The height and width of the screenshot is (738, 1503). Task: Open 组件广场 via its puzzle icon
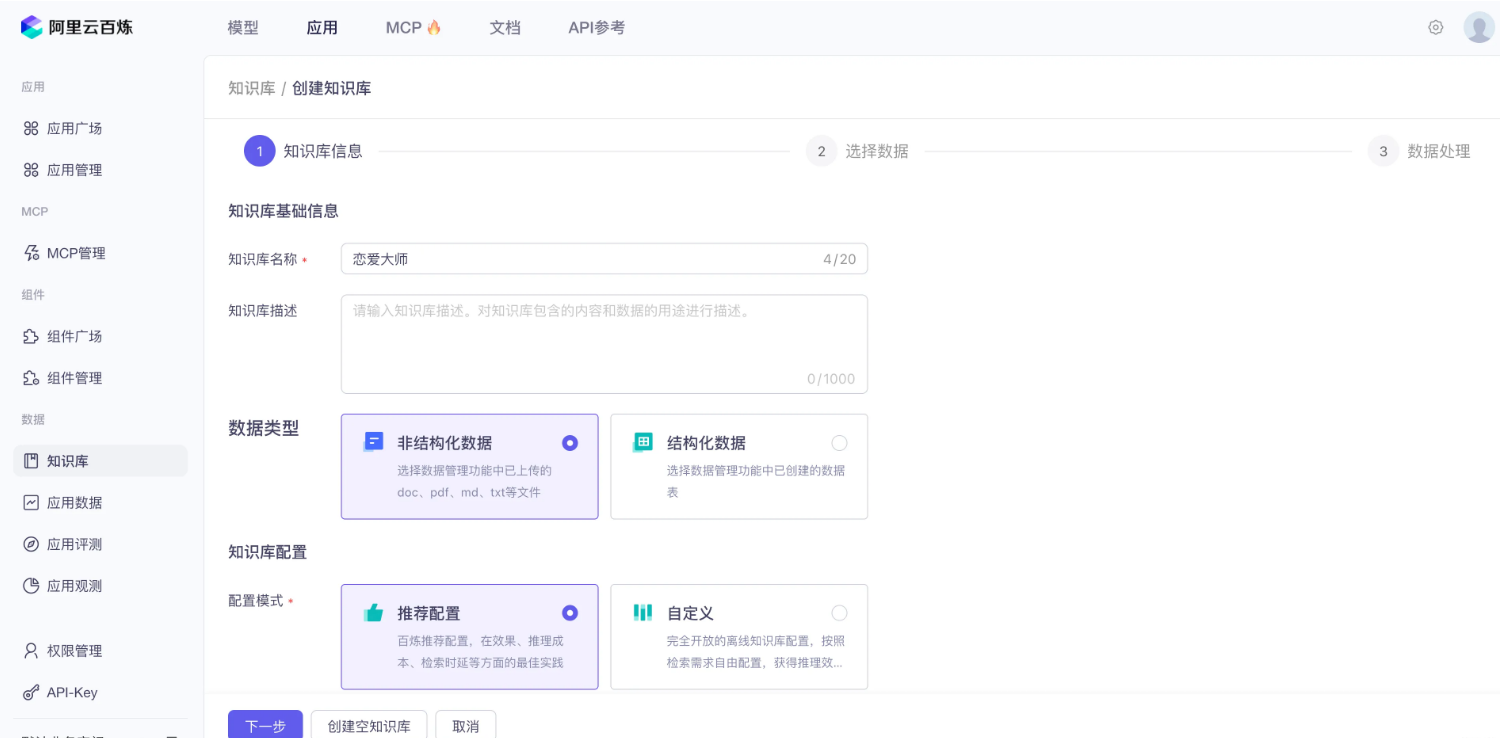(x=31, y=336)
